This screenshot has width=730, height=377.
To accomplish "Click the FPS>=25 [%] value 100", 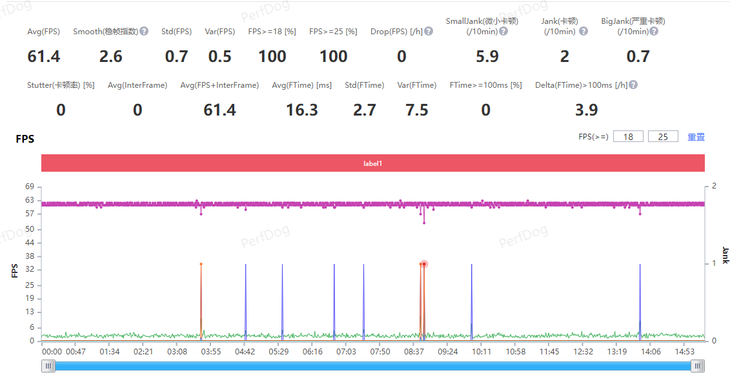I will [333, 56].
